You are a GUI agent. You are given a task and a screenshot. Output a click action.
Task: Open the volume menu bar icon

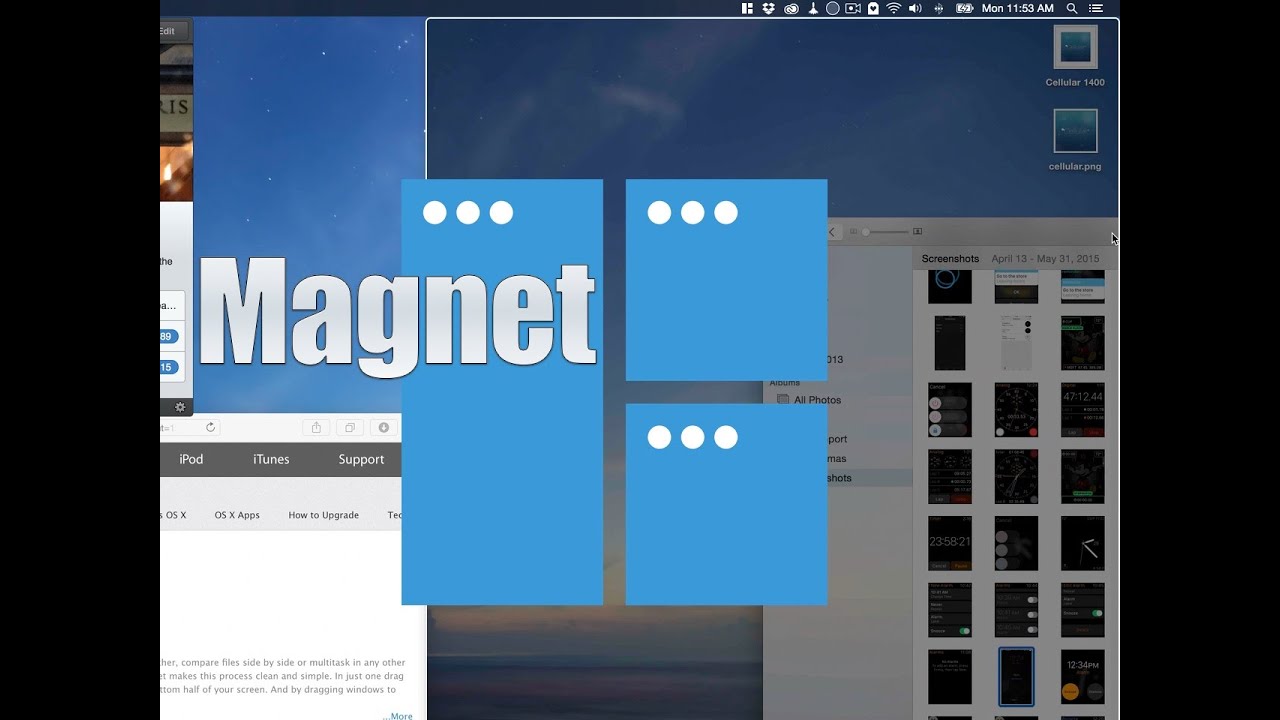[915, 8]
